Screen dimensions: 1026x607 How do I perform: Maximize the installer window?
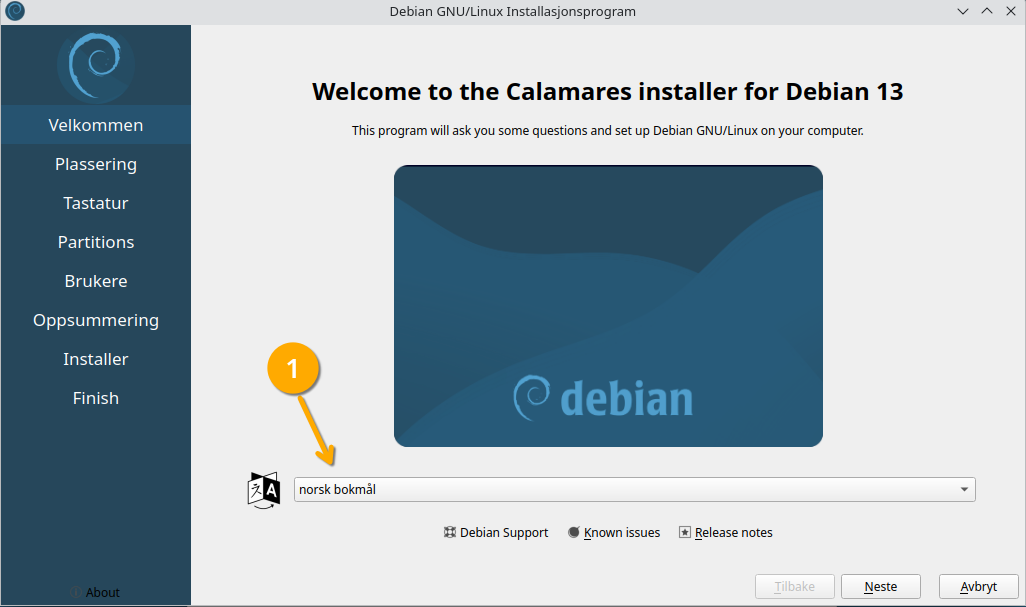click(x=987, y=11)
